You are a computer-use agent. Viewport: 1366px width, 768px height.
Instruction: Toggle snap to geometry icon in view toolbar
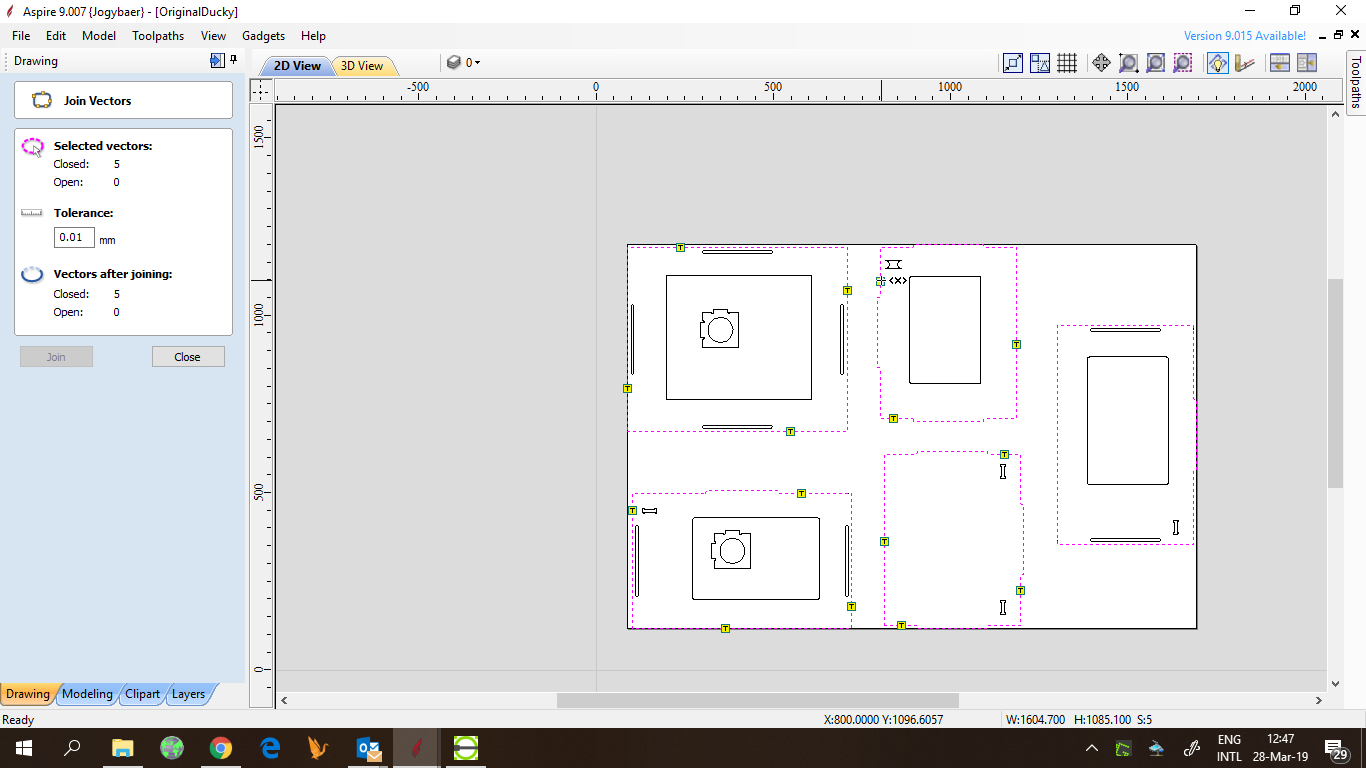point(1013,63)
